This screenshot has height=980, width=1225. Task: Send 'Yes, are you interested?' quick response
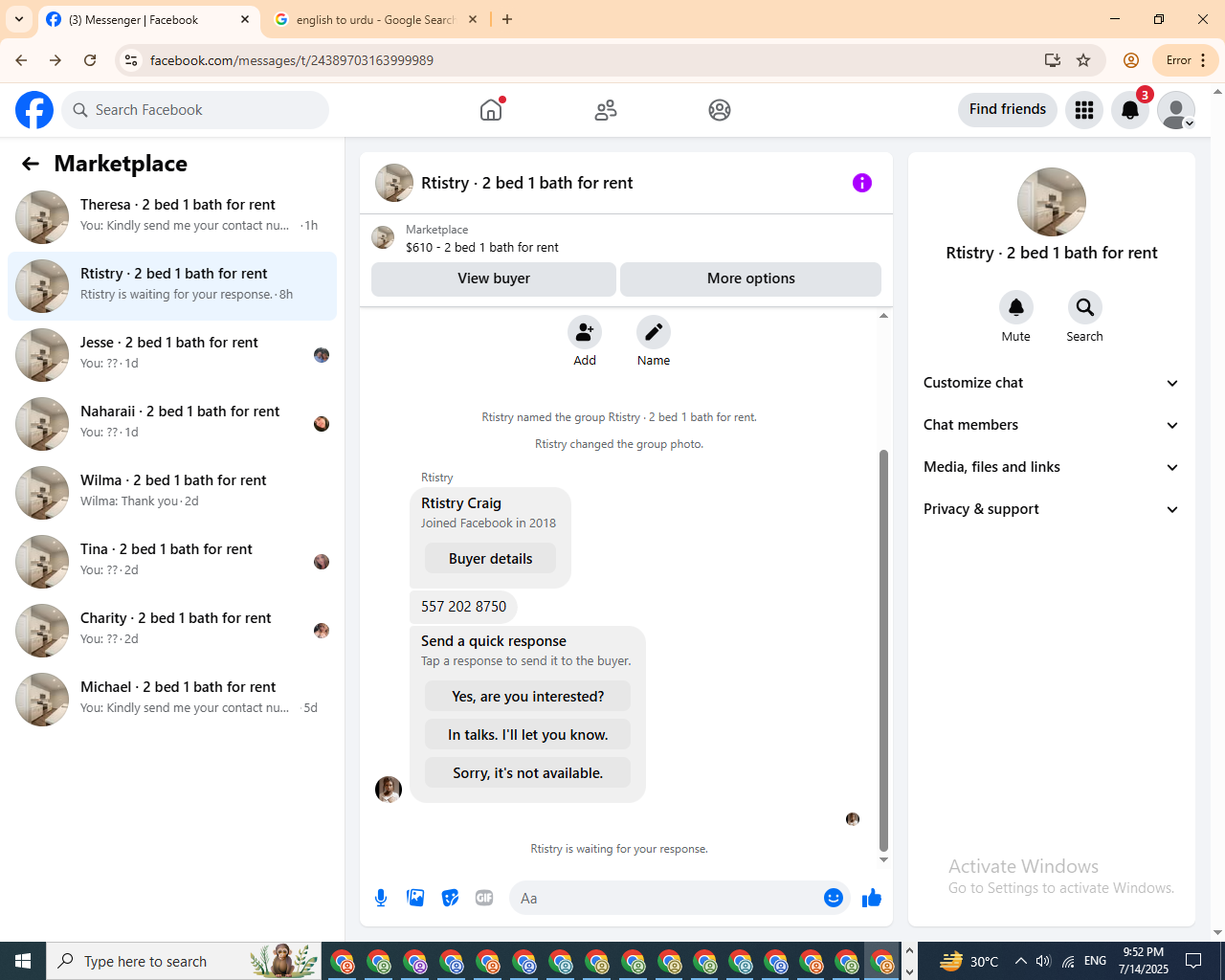(528, 696)
